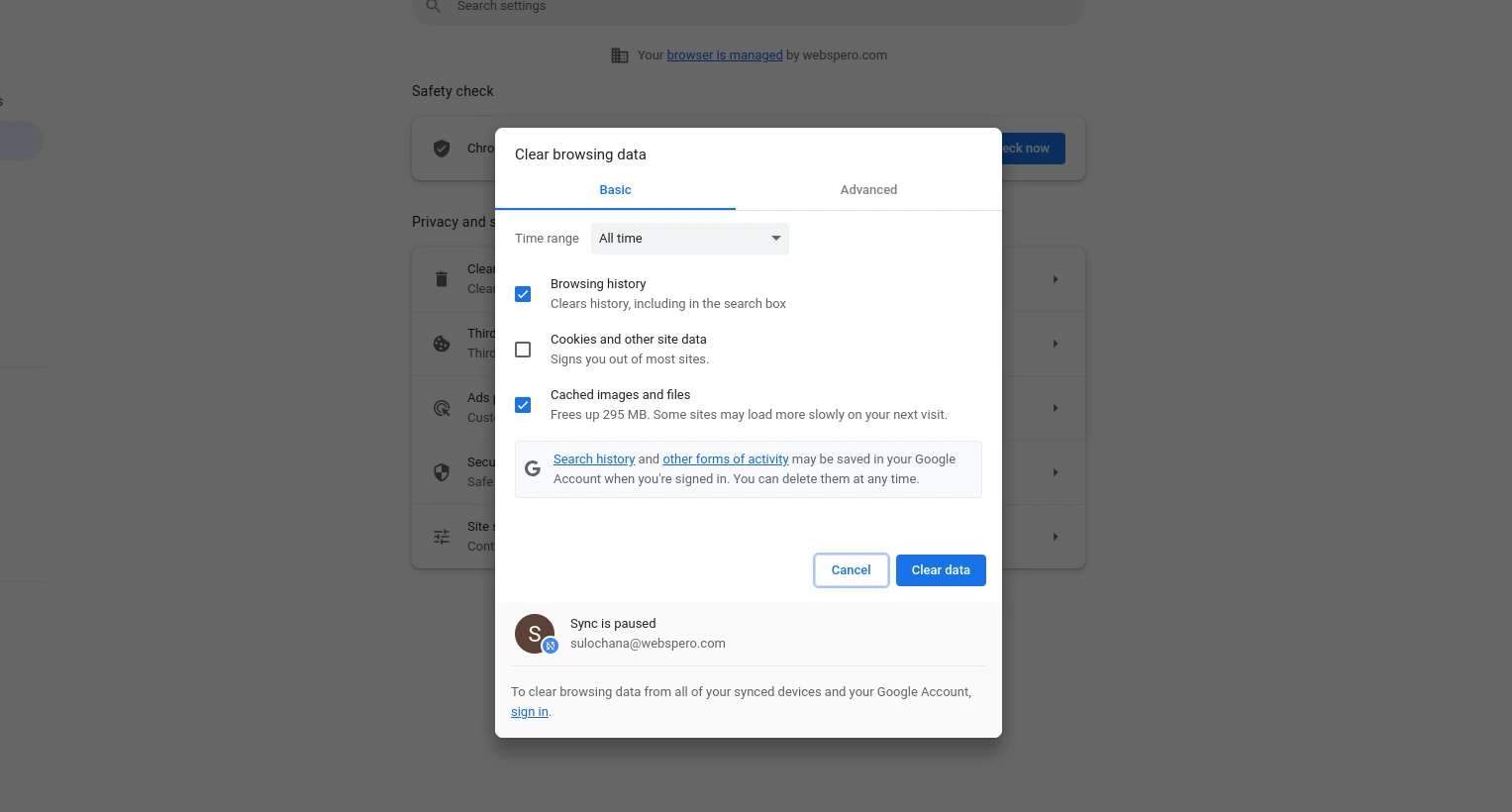This screenshot has height=812, width=1512.
Task: Open the Search history link
Action: tap(594, 459)
